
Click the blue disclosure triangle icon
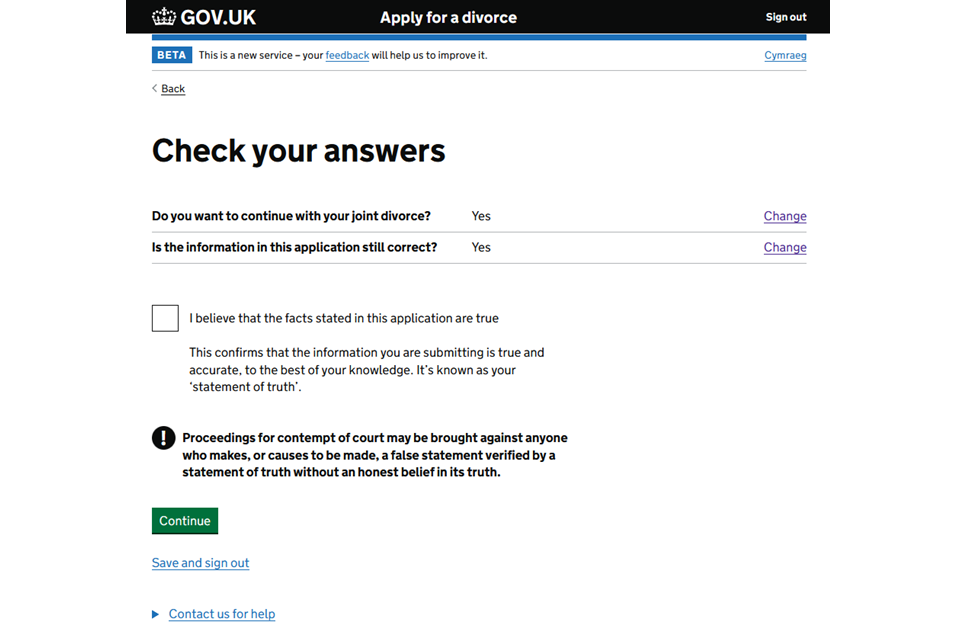155,613
